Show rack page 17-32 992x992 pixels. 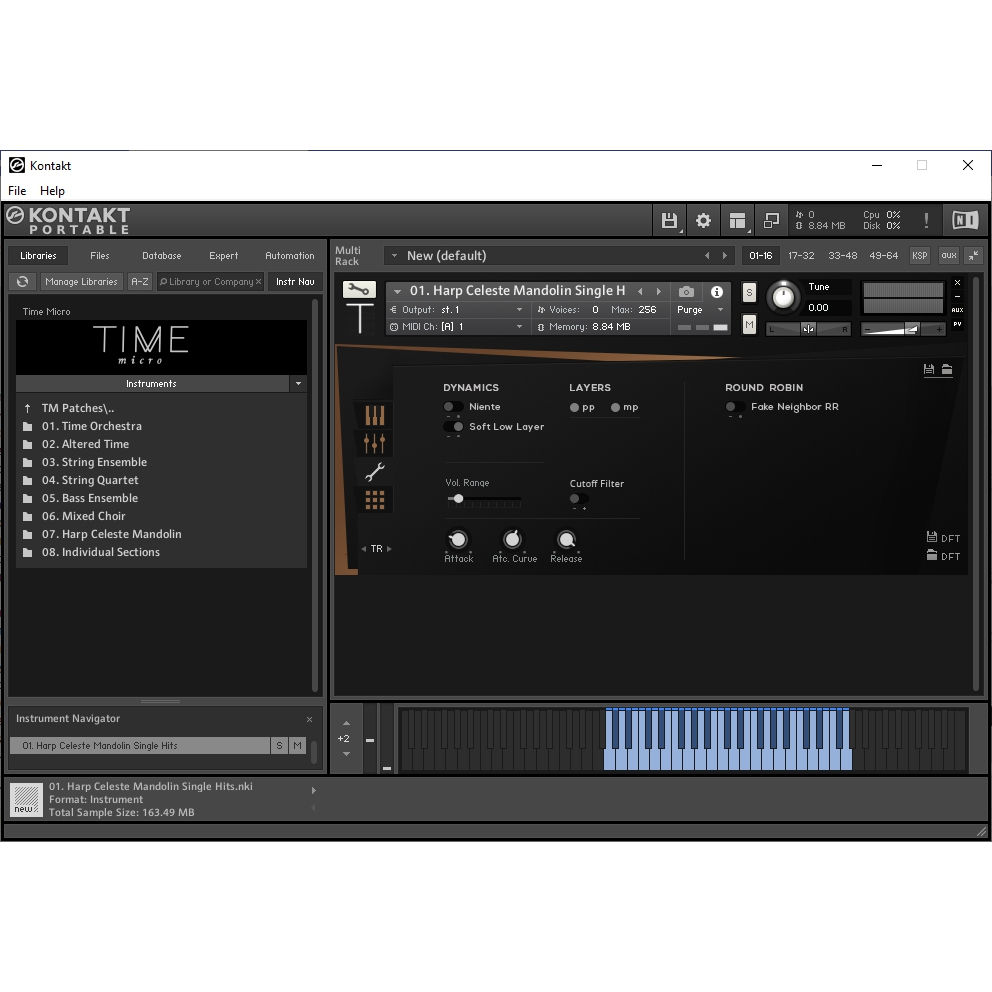tap(801, 256)
